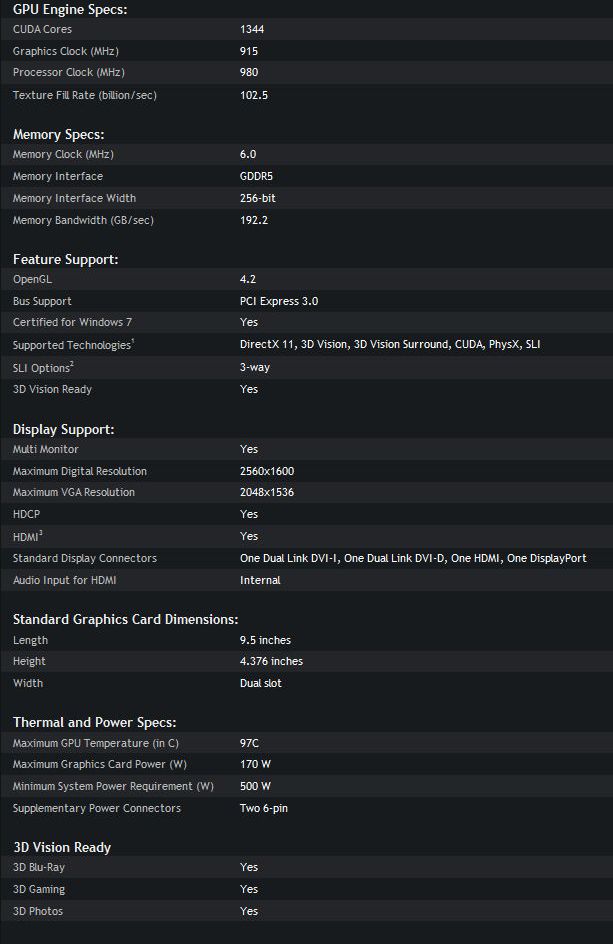Click the Memory Specs heading

[58, 134]
